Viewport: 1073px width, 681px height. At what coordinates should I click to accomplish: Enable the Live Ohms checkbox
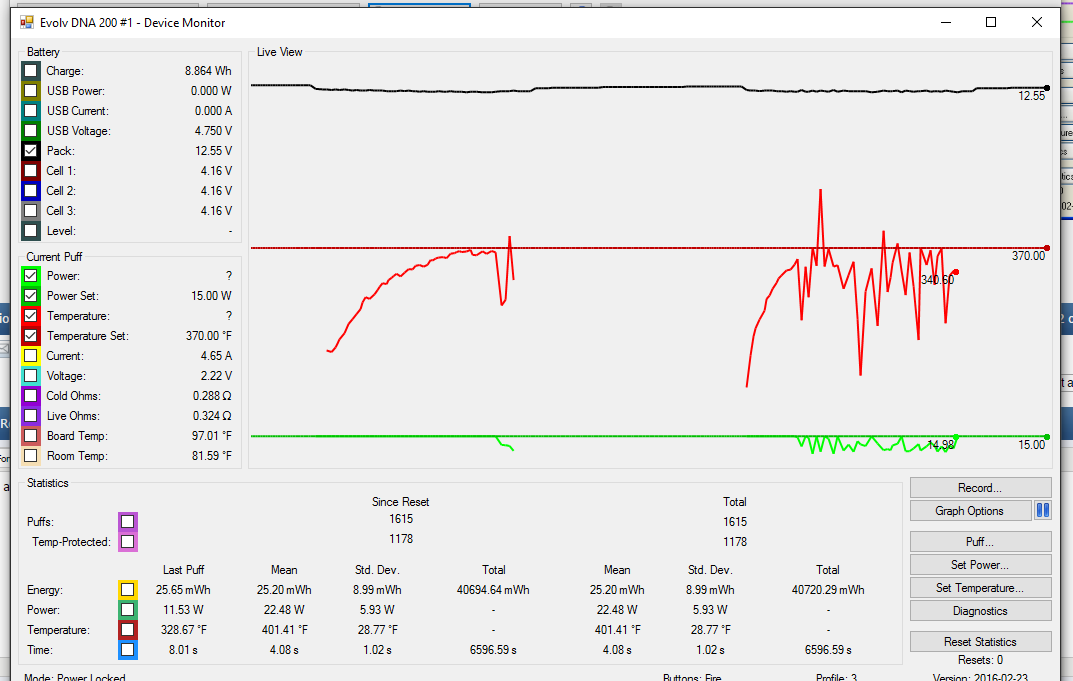pos(31,415)
